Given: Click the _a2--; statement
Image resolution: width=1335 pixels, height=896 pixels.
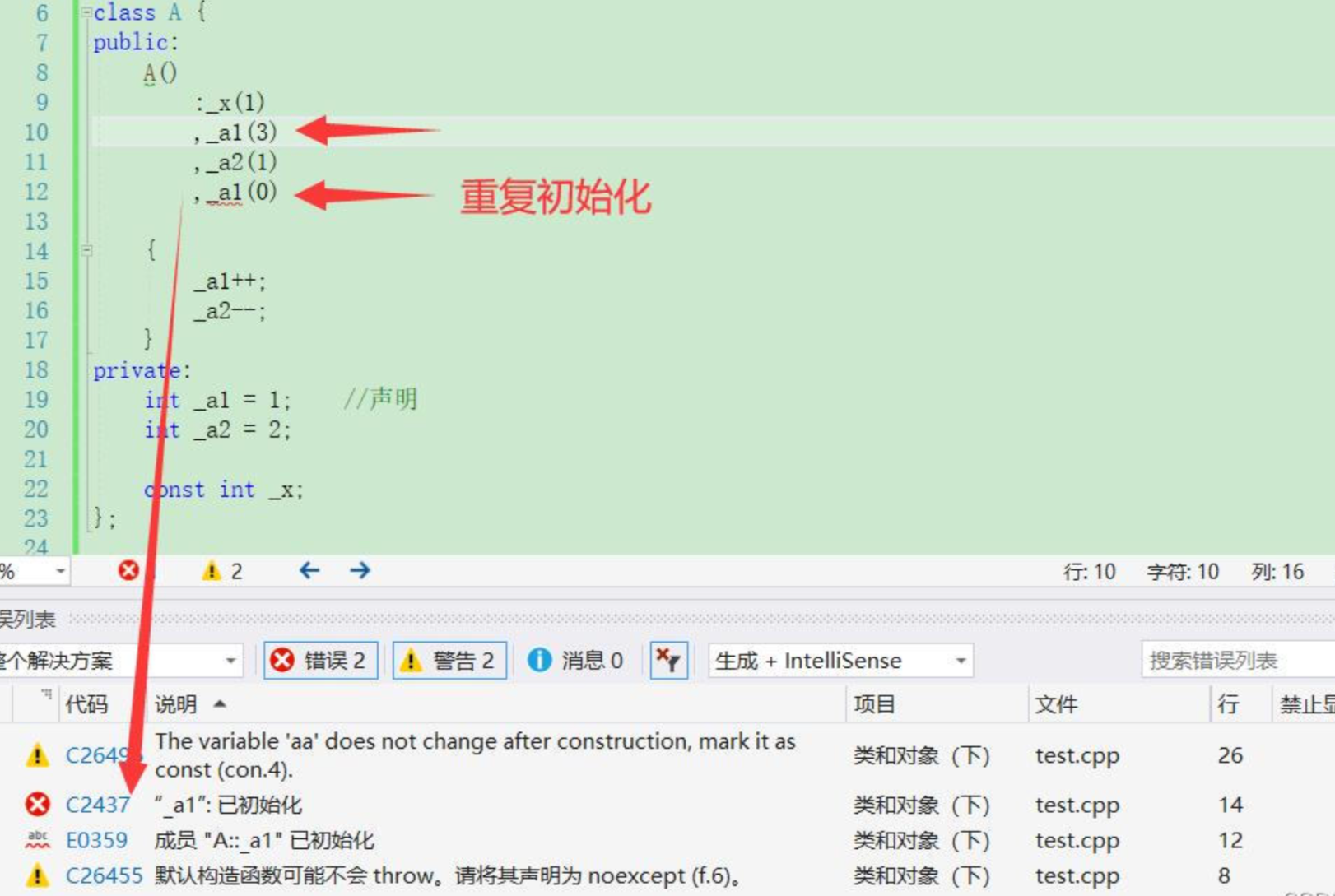Looking at the screenshot, I should click(x=230, y=311).
